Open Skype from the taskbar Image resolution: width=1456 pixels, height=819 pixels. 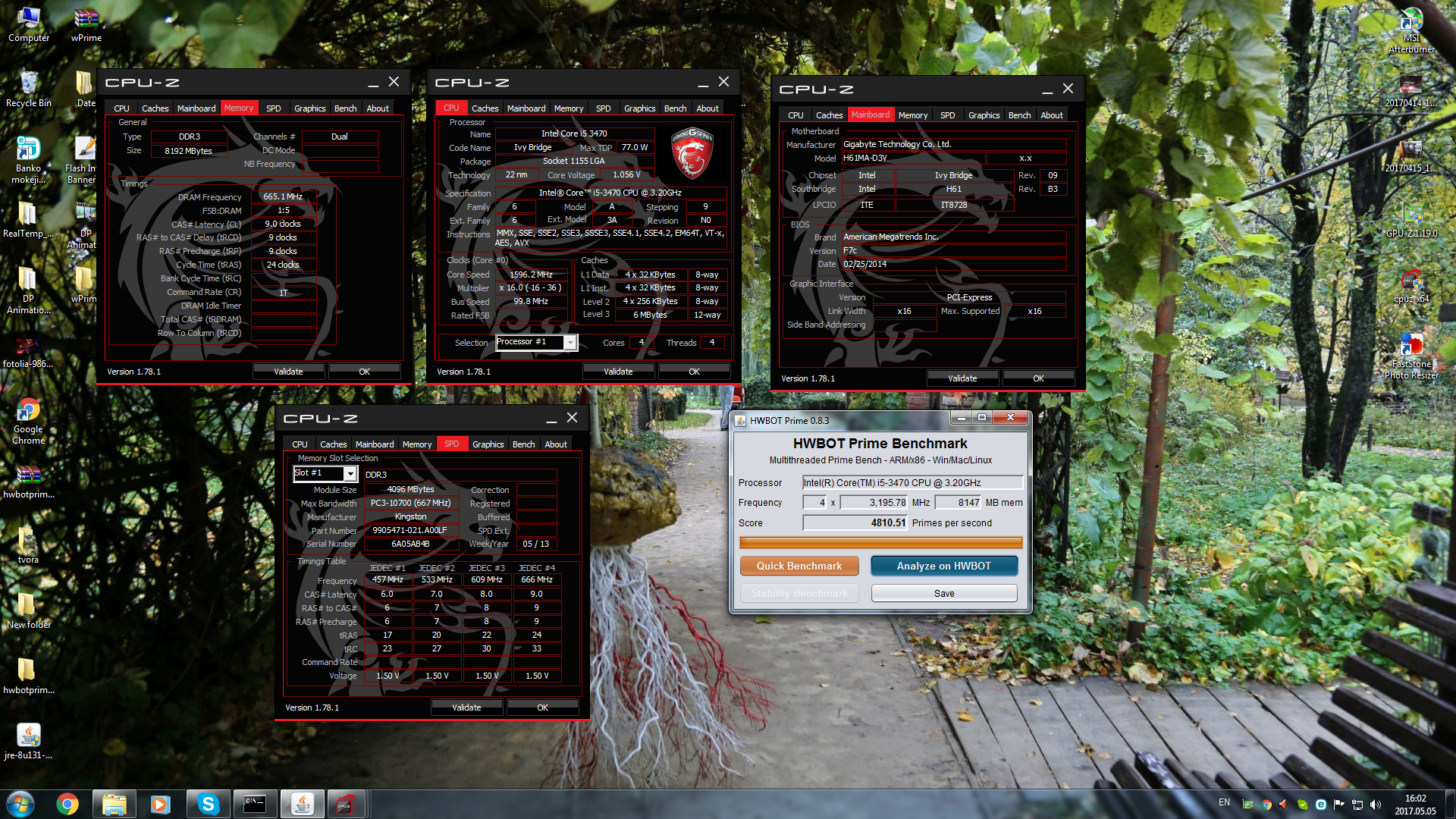pyautogui.click(x=208, y=804)
